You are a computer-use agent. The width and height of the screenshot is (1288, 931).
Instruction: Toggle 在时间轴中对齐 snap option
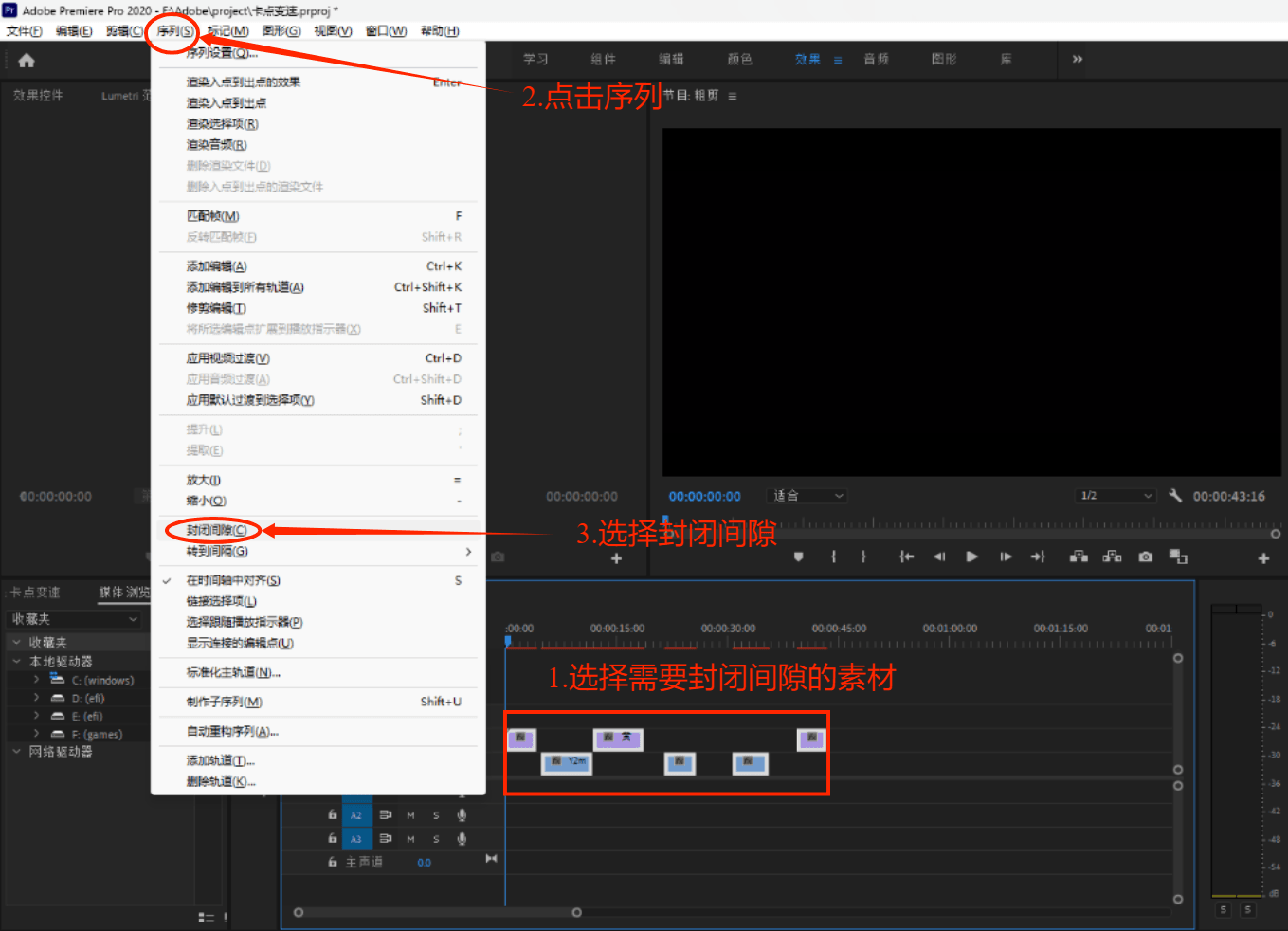pos(233,580)
